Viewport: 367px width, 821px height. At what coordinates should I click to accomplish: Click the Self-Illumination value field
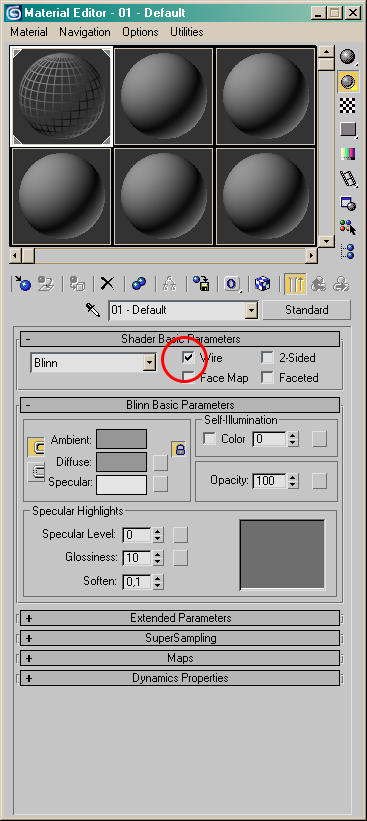pyautogui.click(x=270, y=439)
